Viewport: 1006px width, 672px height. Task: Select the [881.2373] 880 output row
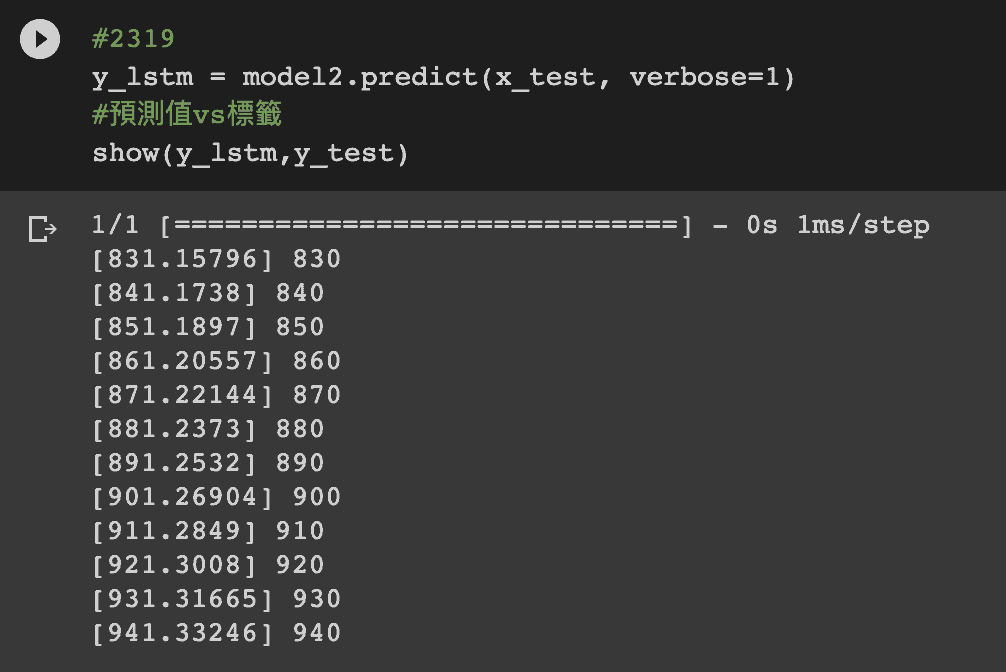click(208, 429)
